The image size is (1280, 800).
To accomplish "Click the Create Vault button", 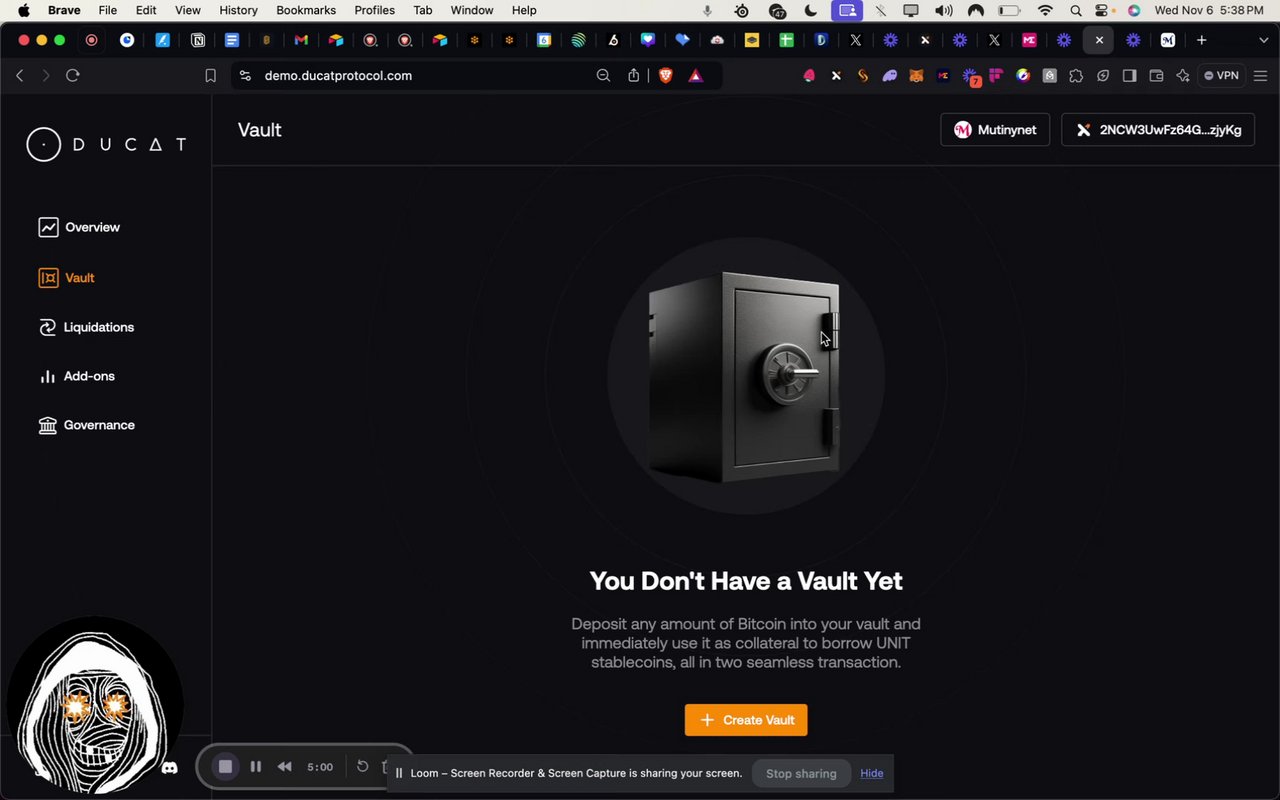I will pyautogui.click(x=746, y=720).
